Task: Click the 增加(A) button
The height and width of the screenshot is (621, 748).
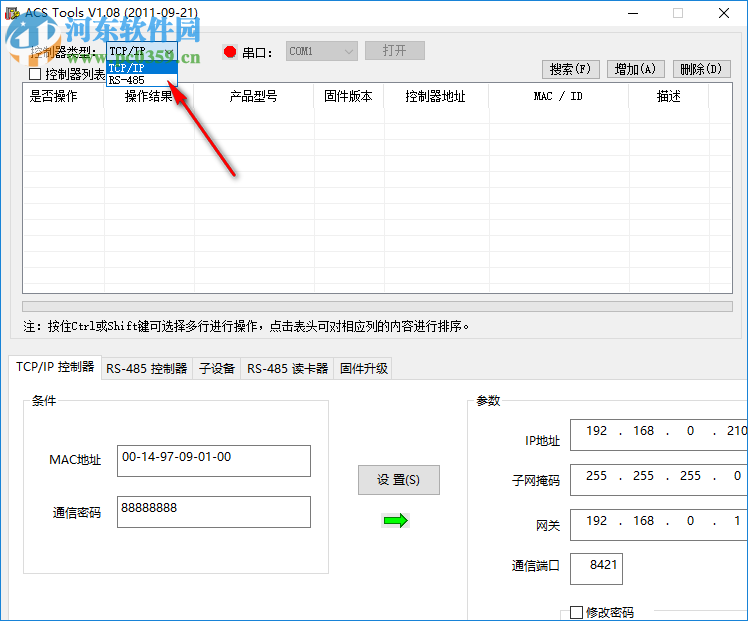Action: click(635, 69)
